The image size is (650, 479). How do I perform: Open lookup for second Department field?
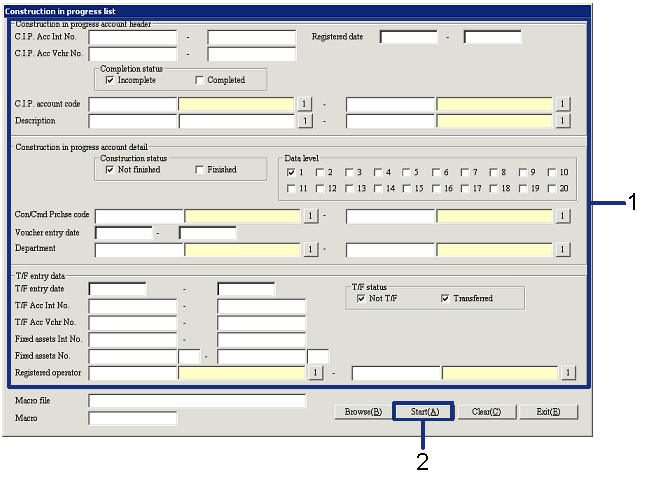(x=563, y=249)
